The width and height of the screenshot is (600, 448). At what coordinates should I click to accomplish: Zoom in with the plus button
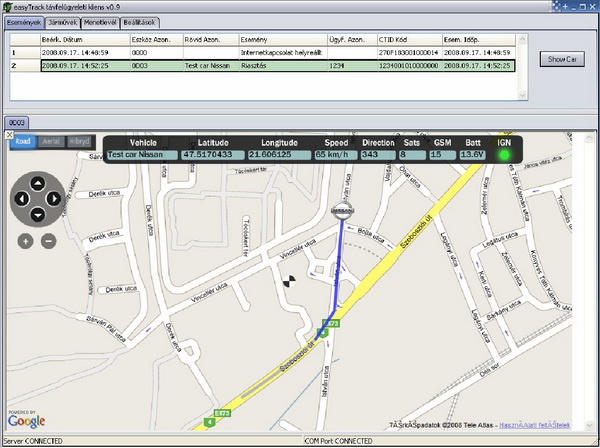pos(25,241)
